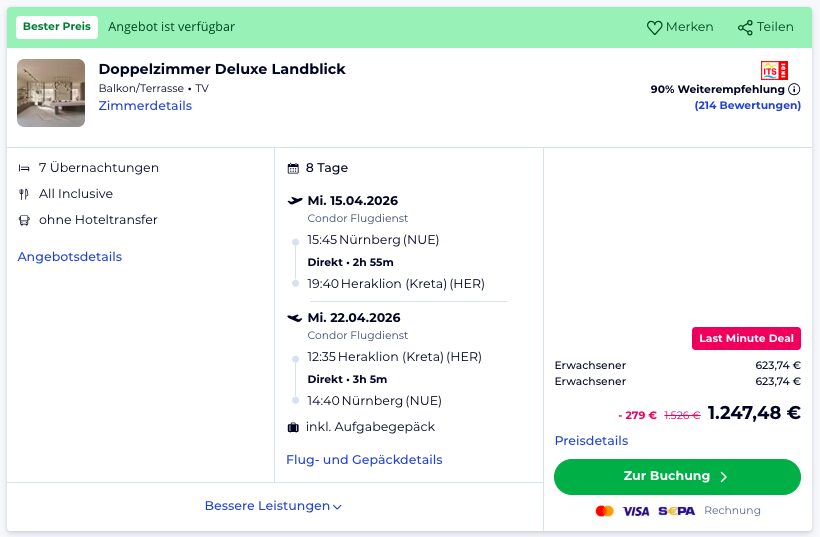Screen dimensions: 820x537
Task: Click the Zur Buchung button
Action: [677, 476]
